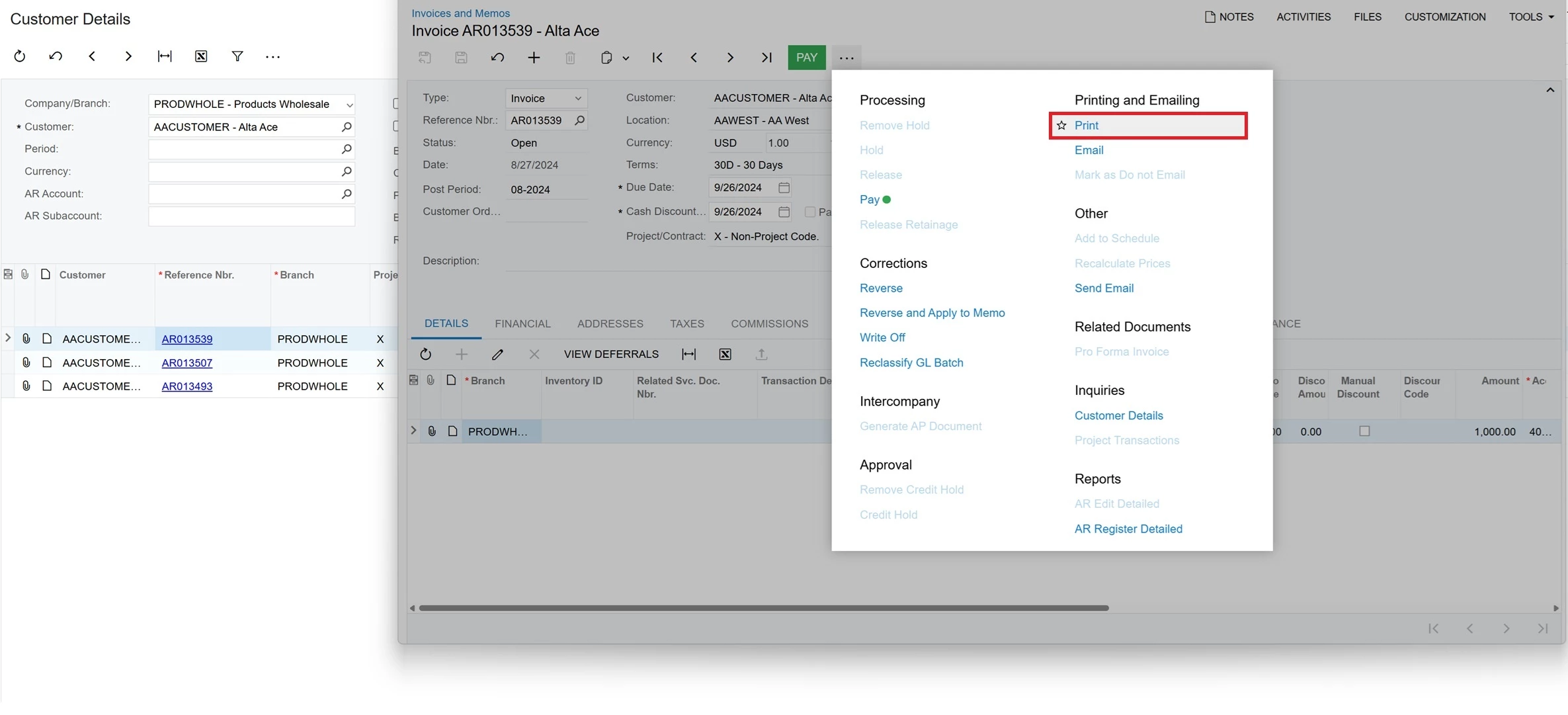This screenshot has height=715, width=1568.
Task: Click the Due Date calendar icon
Action: coord(784,187)
